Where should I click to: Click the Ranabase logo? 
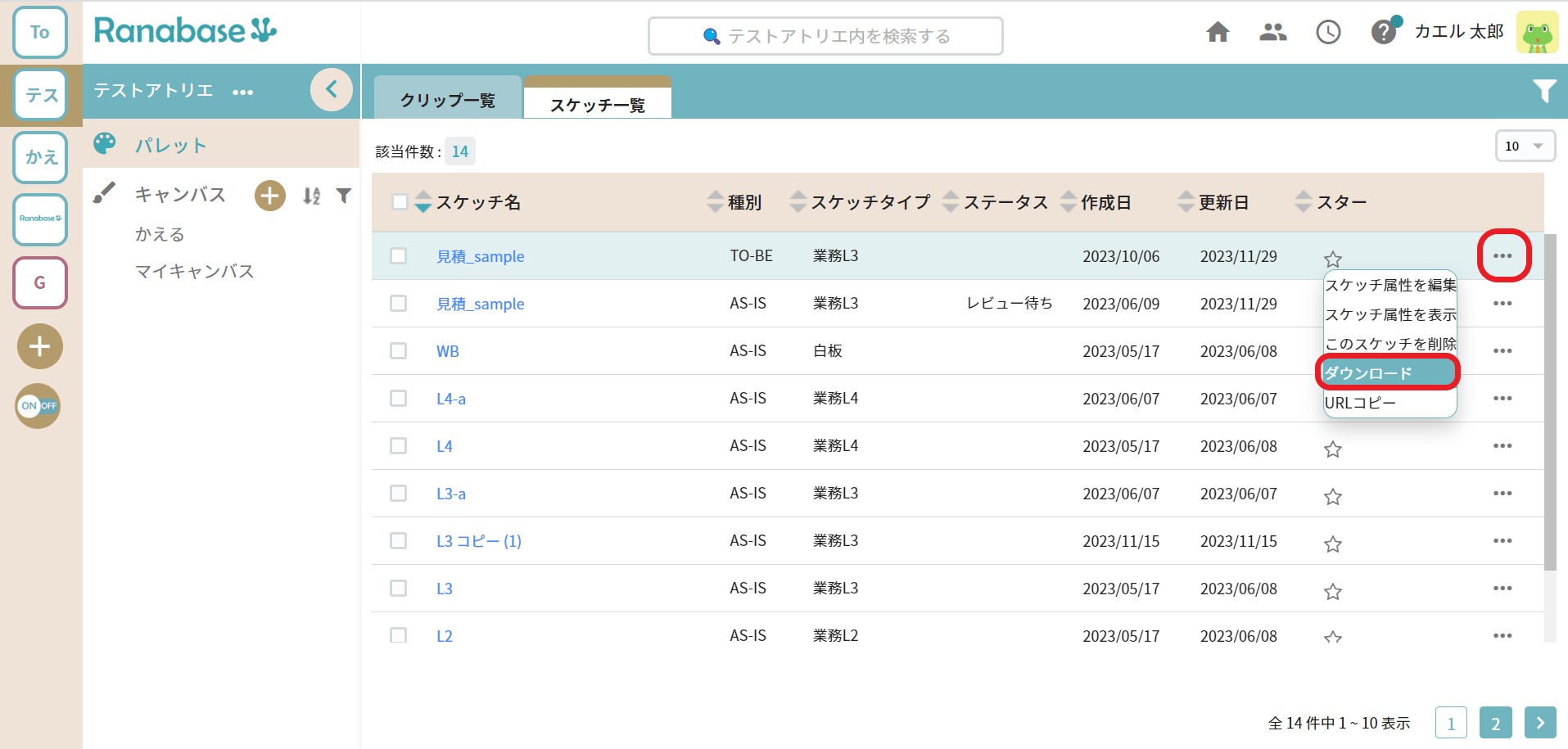tap(184, 30)
